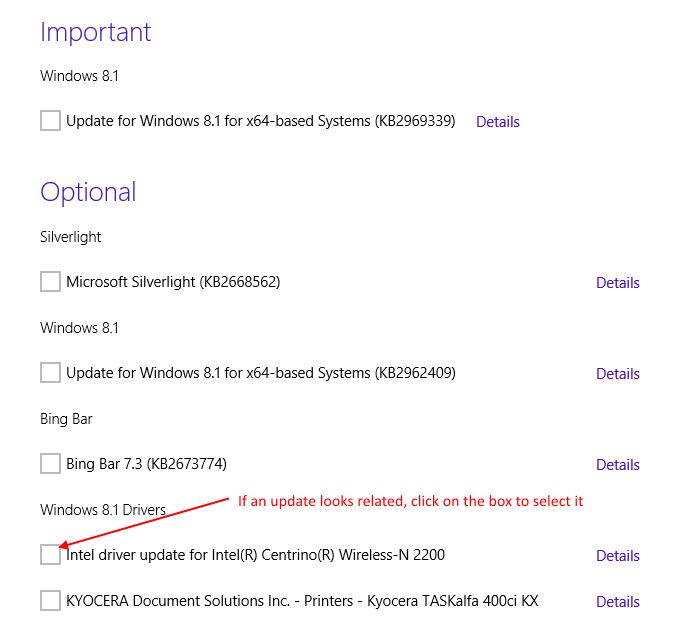Open Details for update KB2969339
The width and height of the screenshot is (700, 623).
[497, 122]
